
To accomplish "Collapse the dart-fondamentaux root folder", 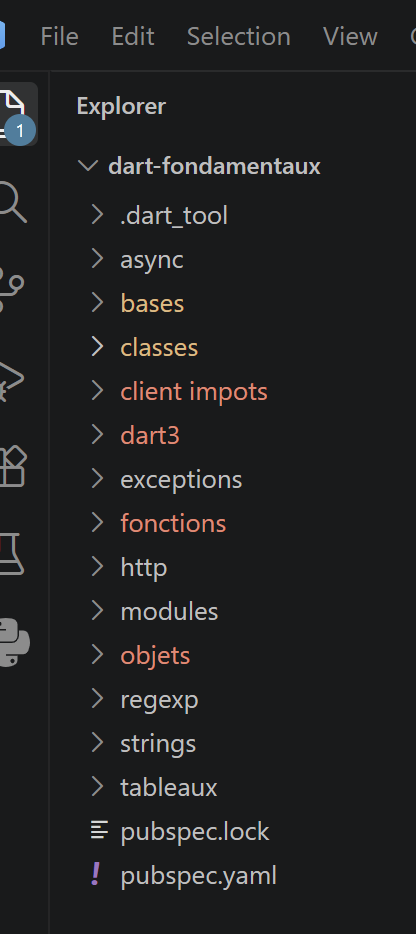I will tap(88, 166).
